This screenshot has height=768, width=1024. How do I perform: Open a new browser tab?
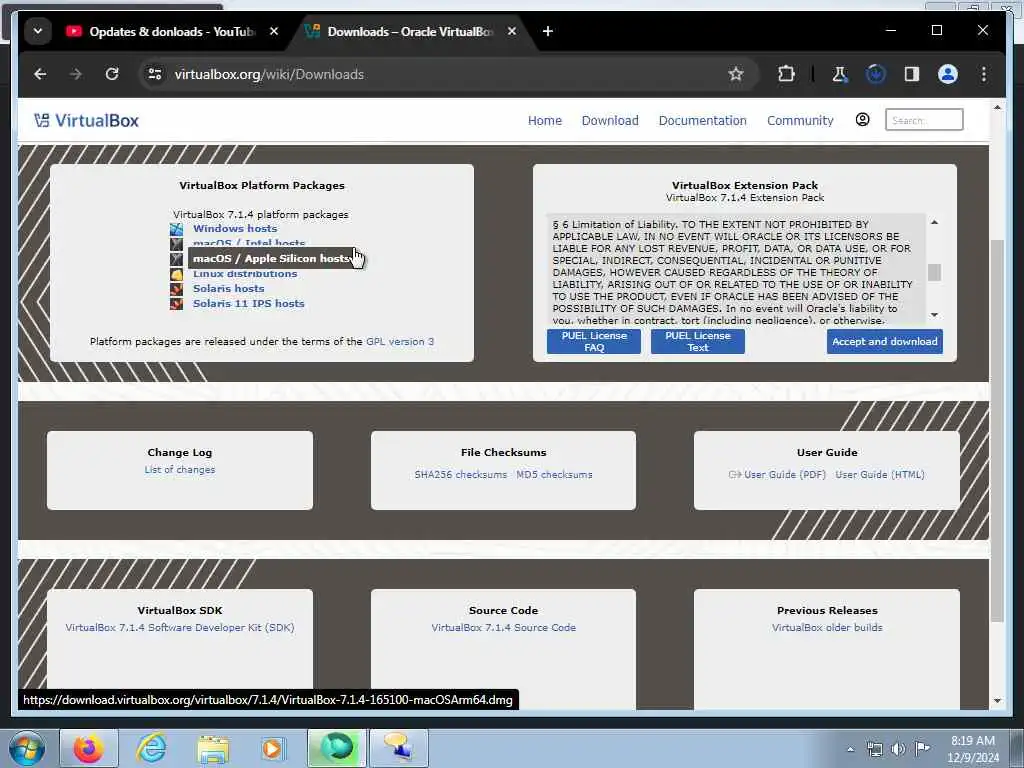coord(548,31)
